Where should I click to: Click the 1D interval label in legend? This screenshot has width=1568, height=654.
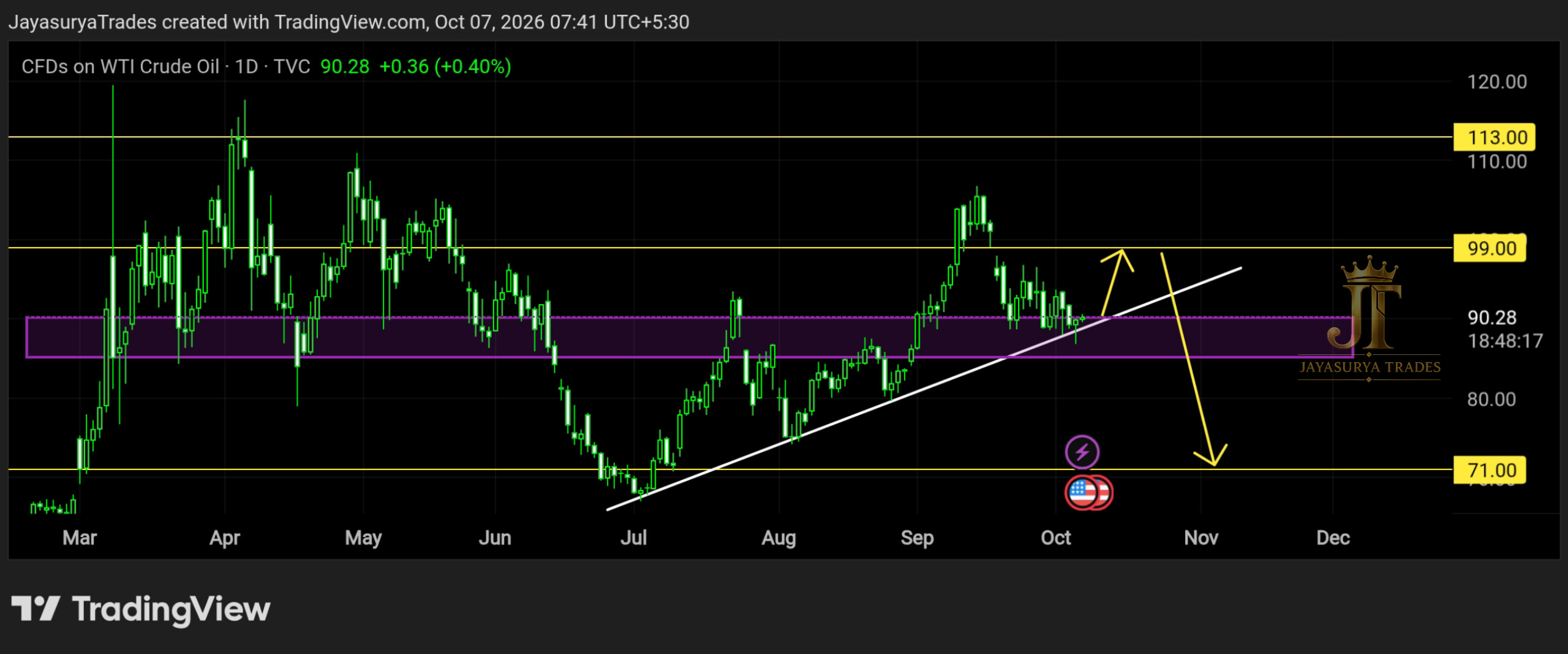(x=247, y=66)
